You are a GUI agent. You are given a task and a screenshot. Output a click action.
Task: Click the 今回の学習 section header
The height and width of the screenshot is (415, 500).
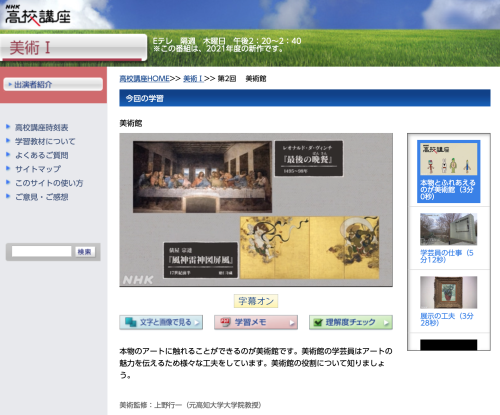click(305, 98)
